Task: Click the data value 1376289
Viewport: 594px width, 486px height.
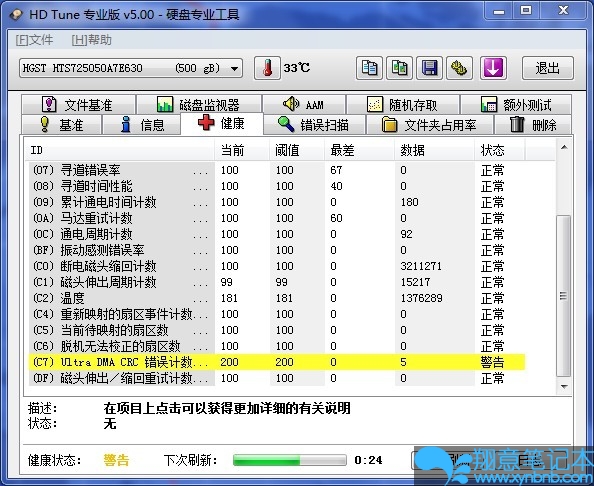Action: [x=421, y=298]
